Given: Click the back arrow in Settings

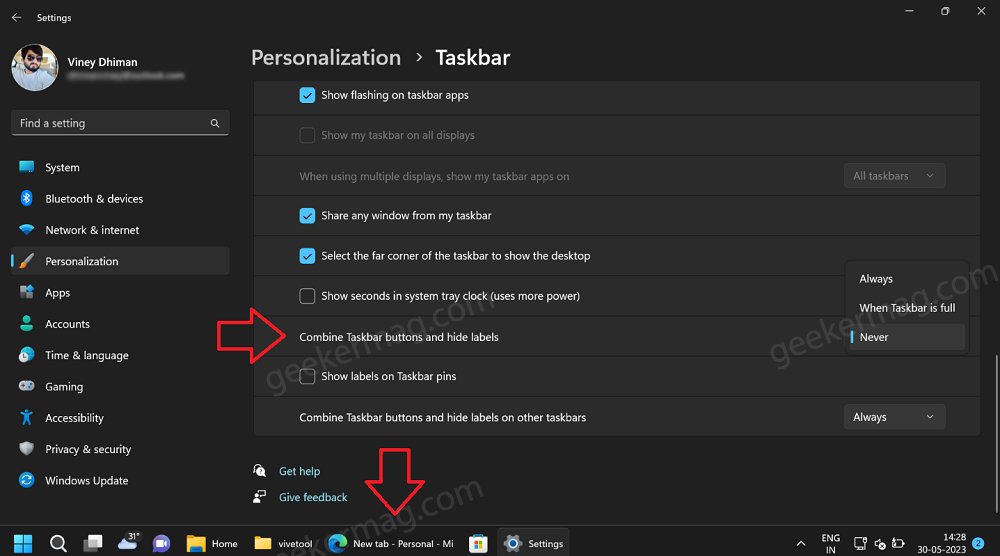Looking at the screenshot, I should tap(17, 18).
